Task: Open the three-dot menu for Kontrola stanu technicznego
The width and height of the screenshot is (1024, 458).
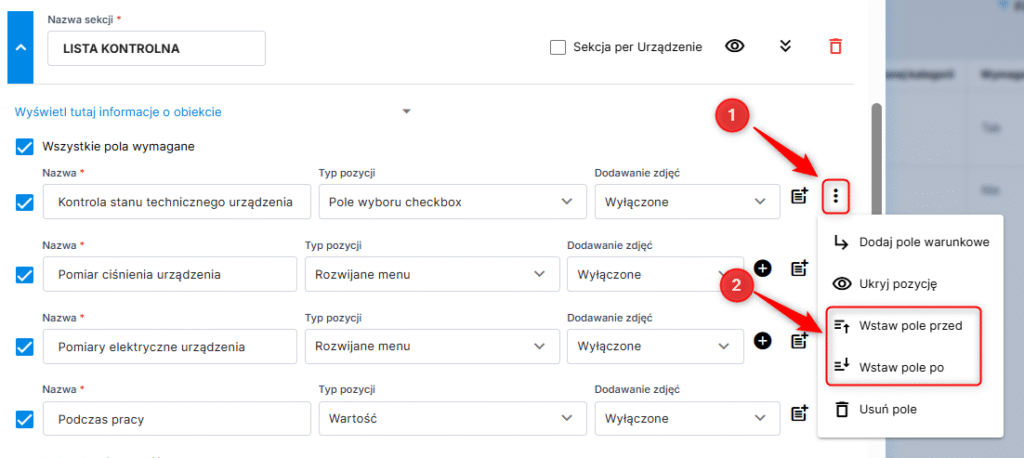Action: click(835, 196)
